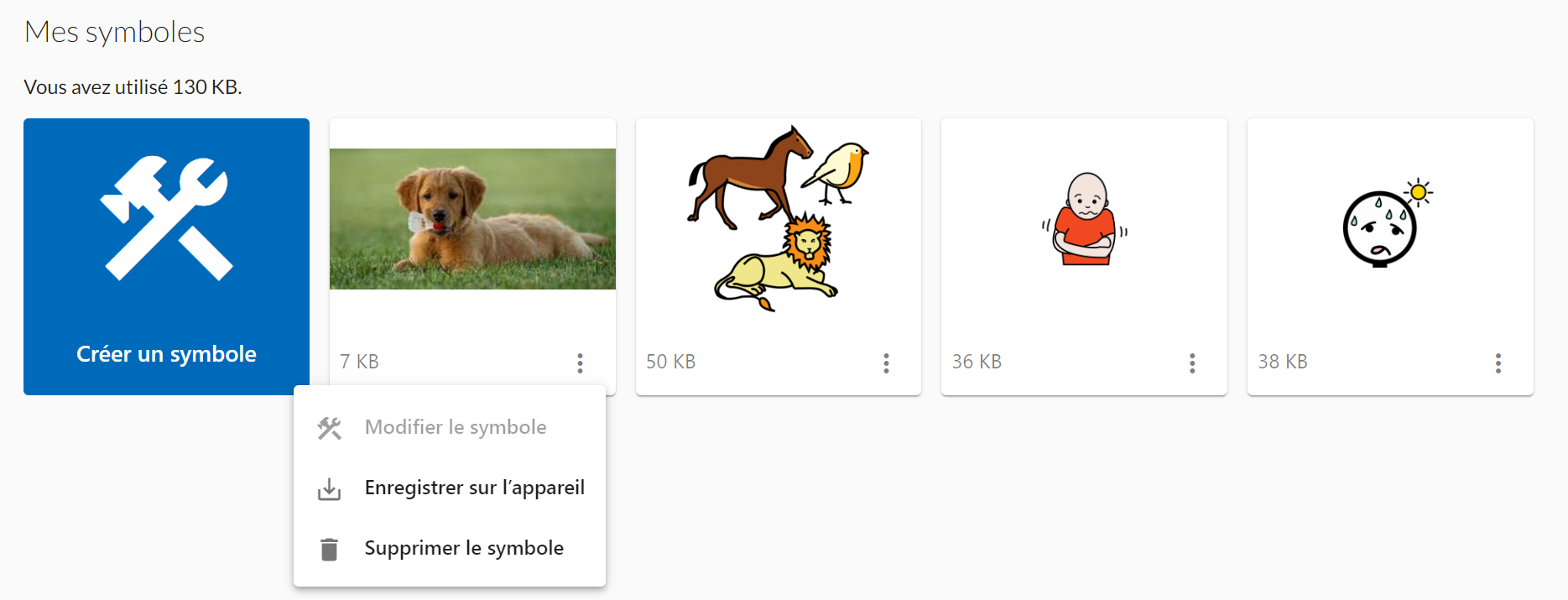
Task: Select the shivering baby symbol
Action: (1084, 219)
